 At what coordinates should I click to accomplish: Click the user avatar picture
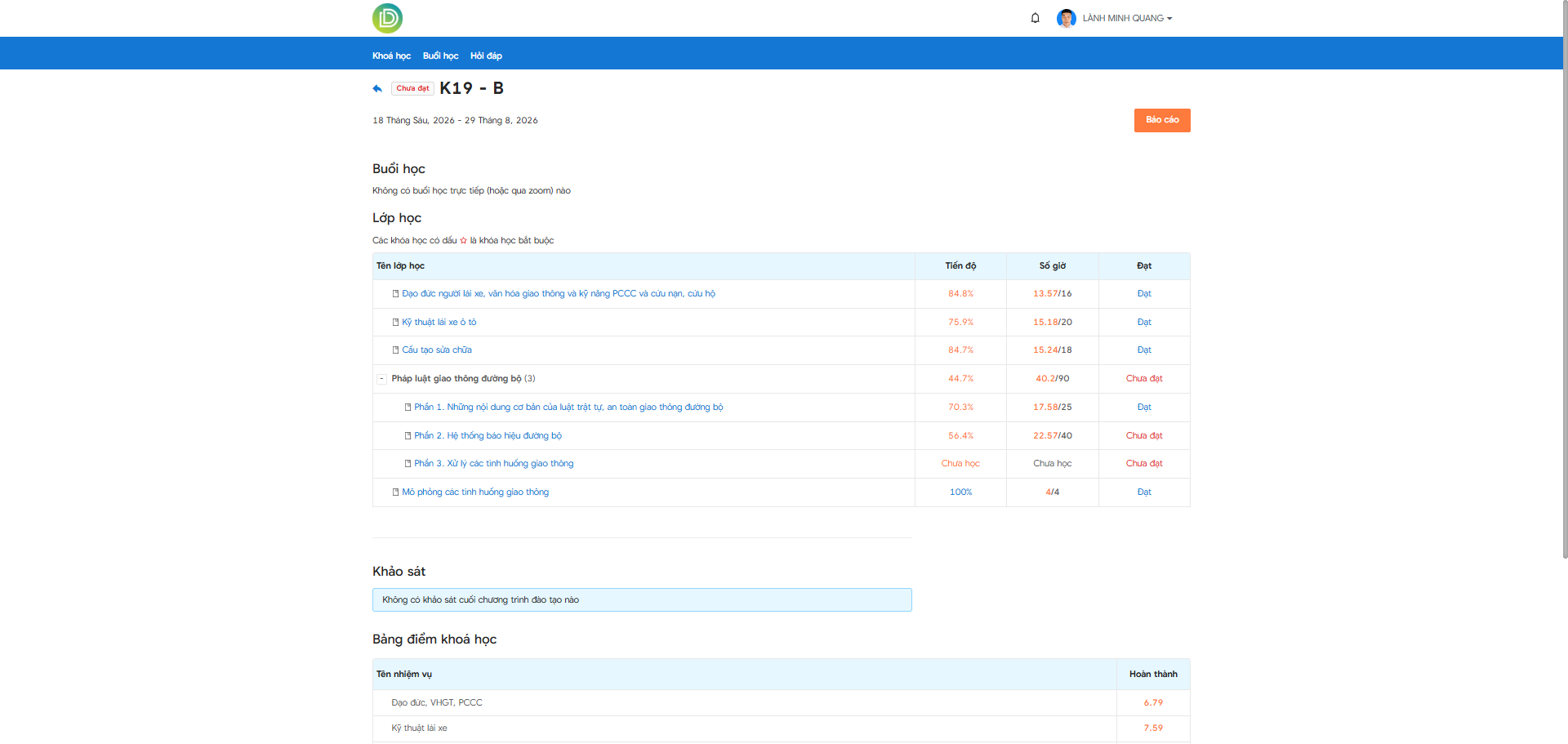click(x=1066, y=18)
